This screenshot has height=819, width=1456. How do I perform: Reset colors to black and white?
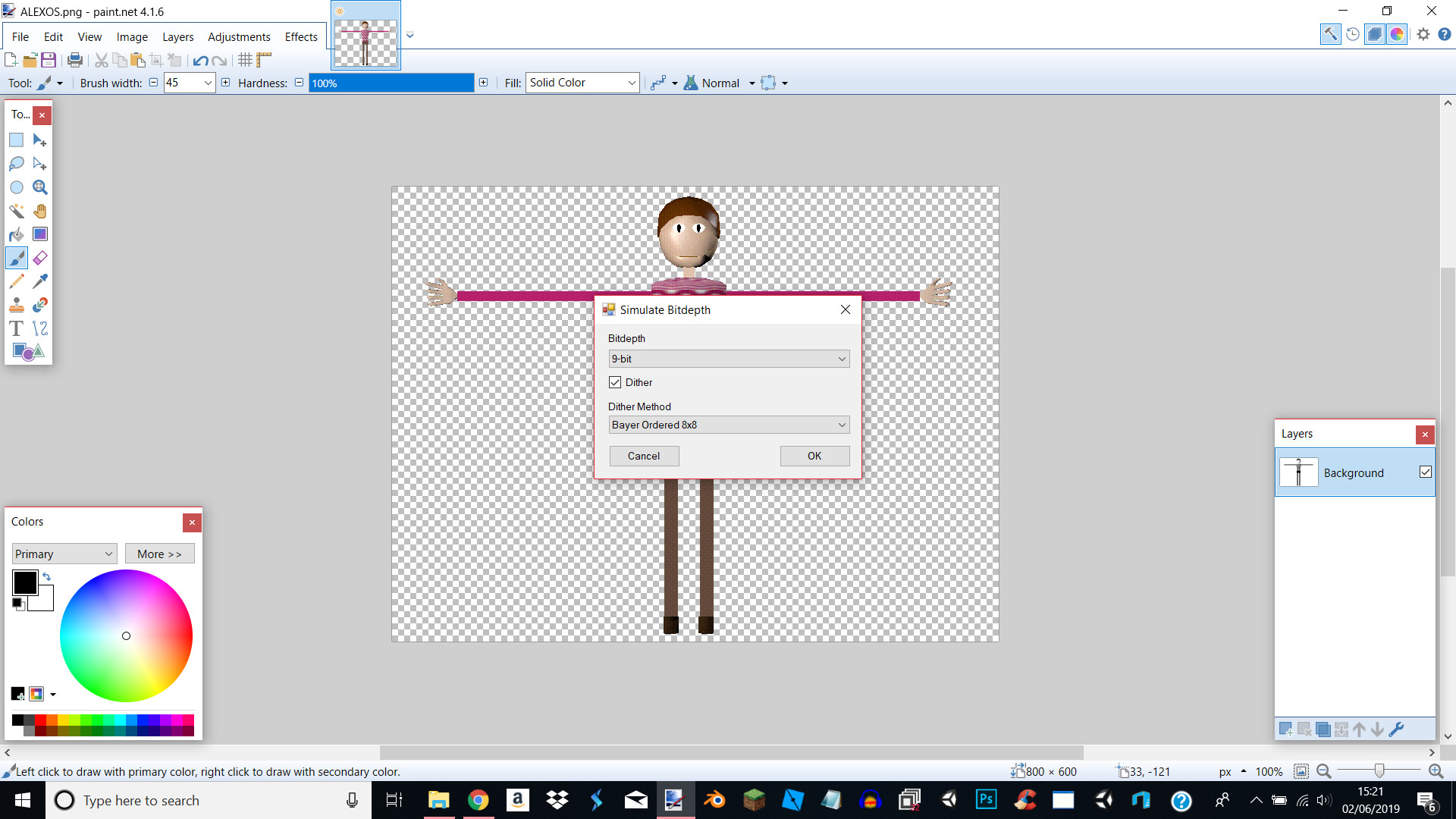click(18, 604)
